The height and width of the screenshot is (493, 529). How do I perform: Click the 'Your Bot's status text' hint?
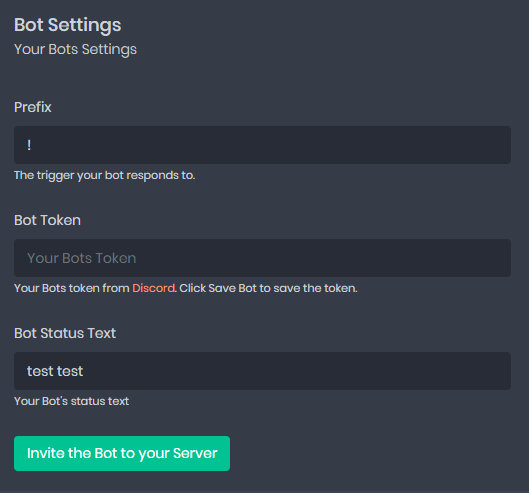pos(71,401)
